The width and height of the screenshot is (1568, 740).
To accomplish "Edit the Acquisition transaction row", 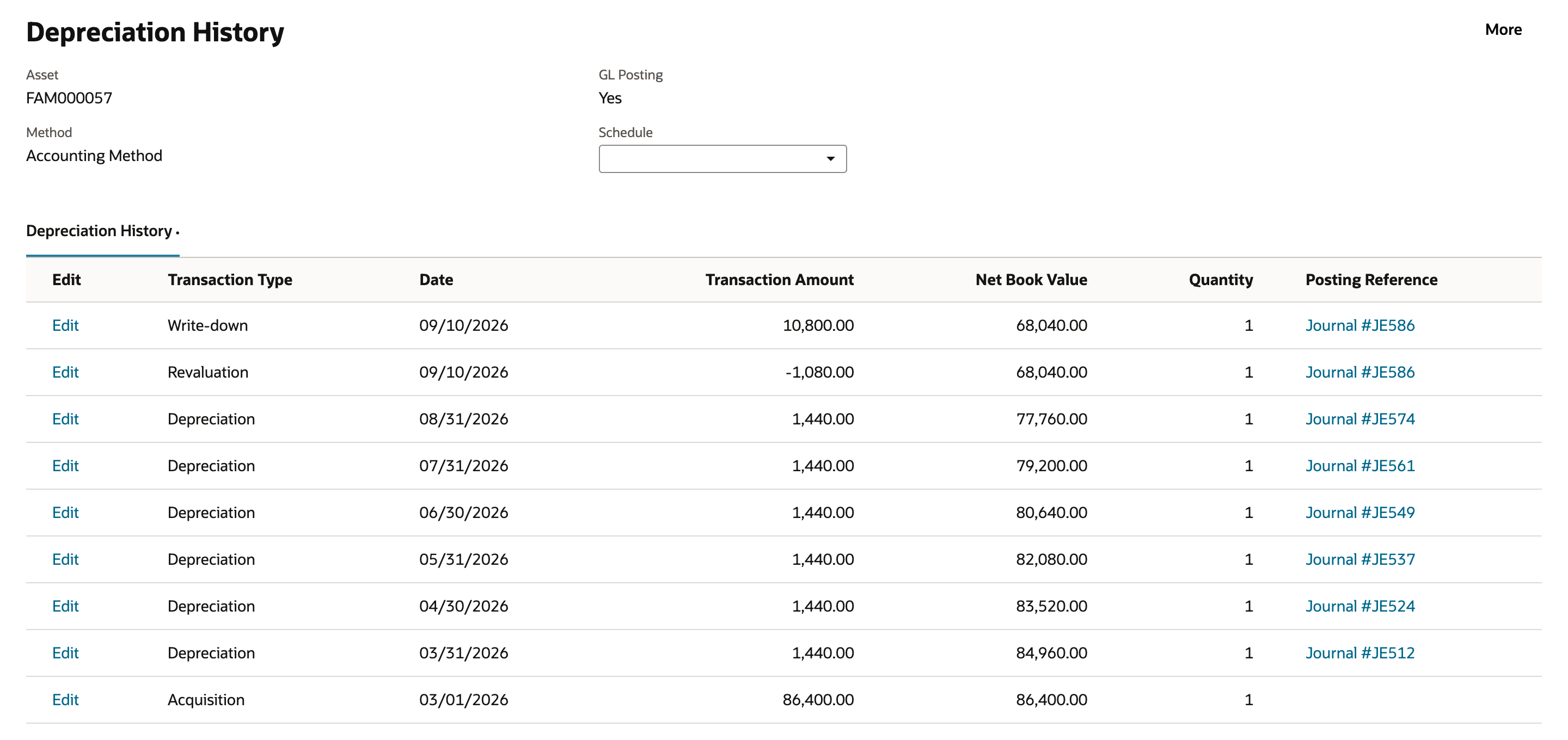I will [x=65, y=700].
